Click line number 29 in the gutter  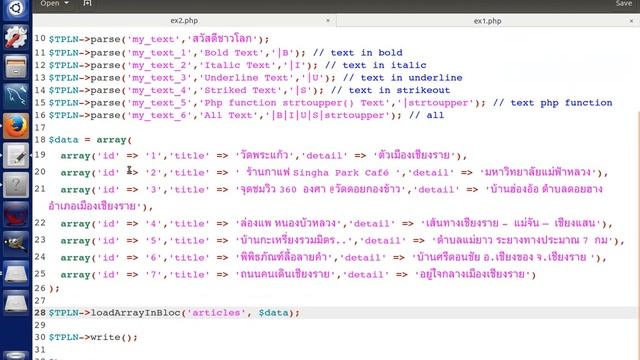coord(40,325)
